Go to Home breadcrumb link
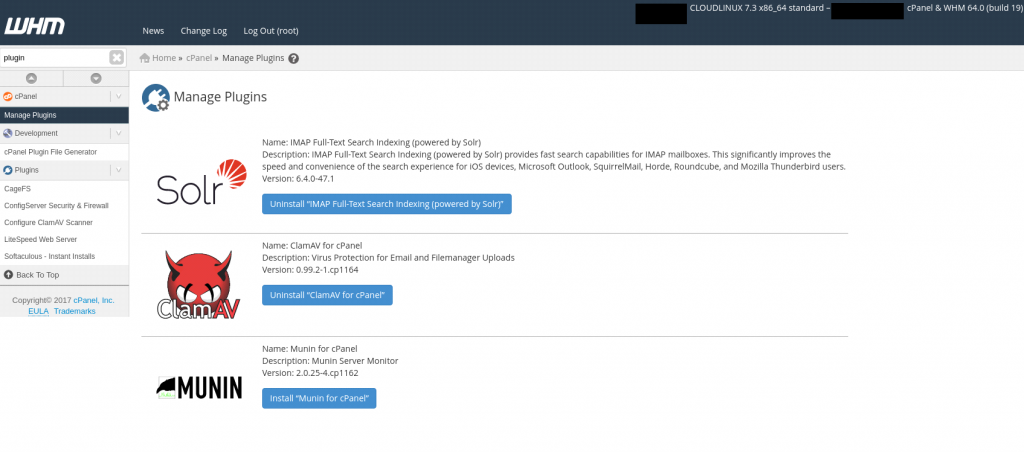 pyautogui.click(x=164, y=58)
